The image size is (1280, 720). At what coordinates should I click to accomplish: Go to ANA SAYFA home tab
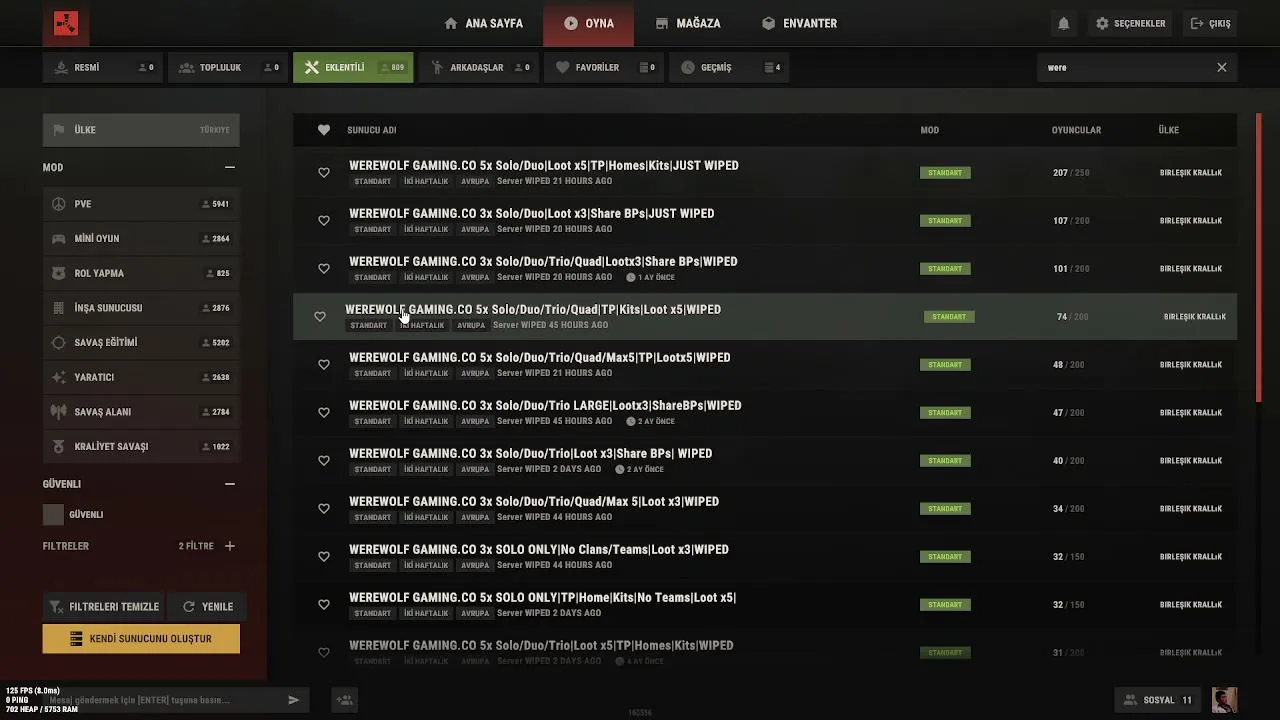click(483, 23)
